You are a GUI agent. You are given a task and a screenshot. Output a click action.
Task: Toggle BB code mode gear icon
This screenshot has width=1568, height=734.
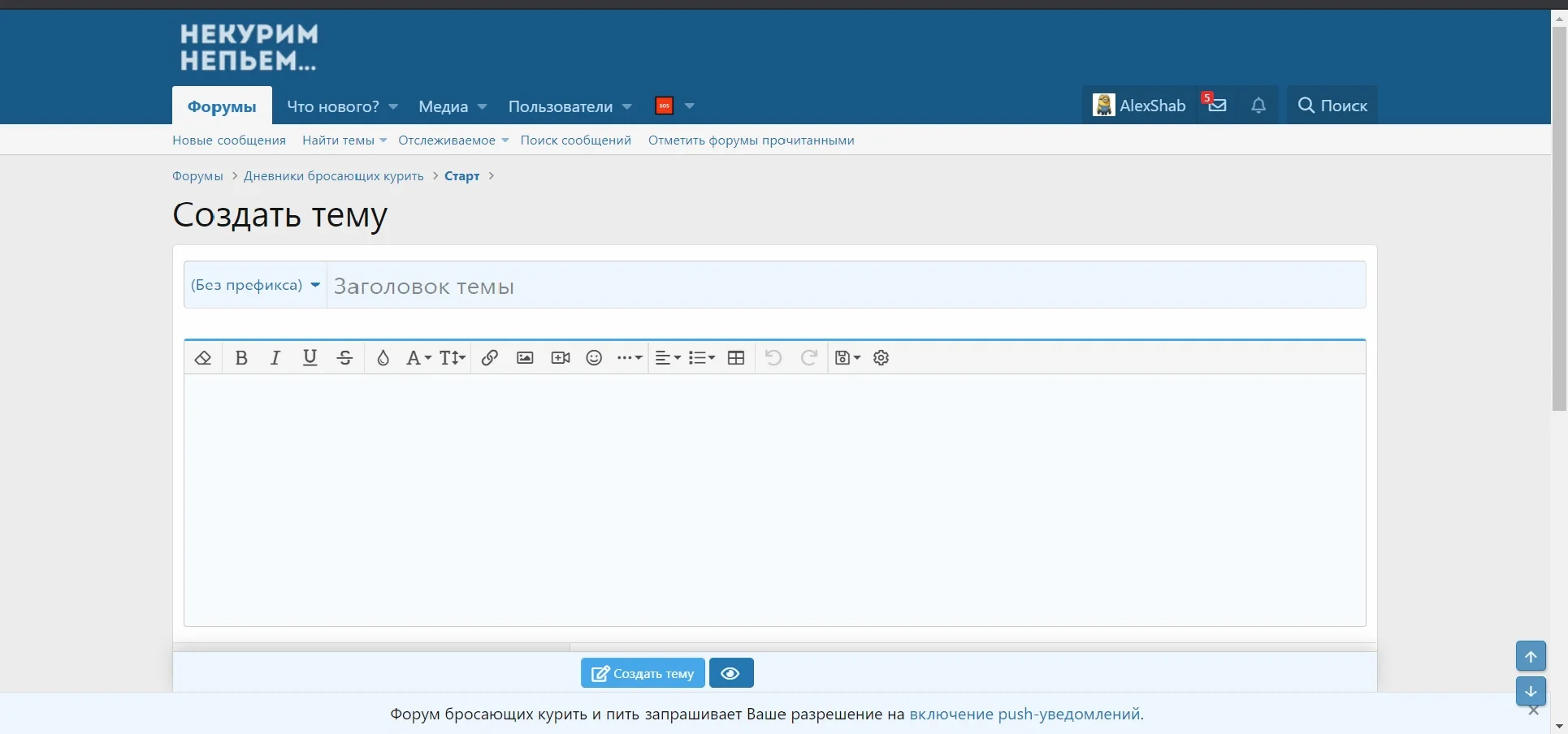(x=881, y=358)
